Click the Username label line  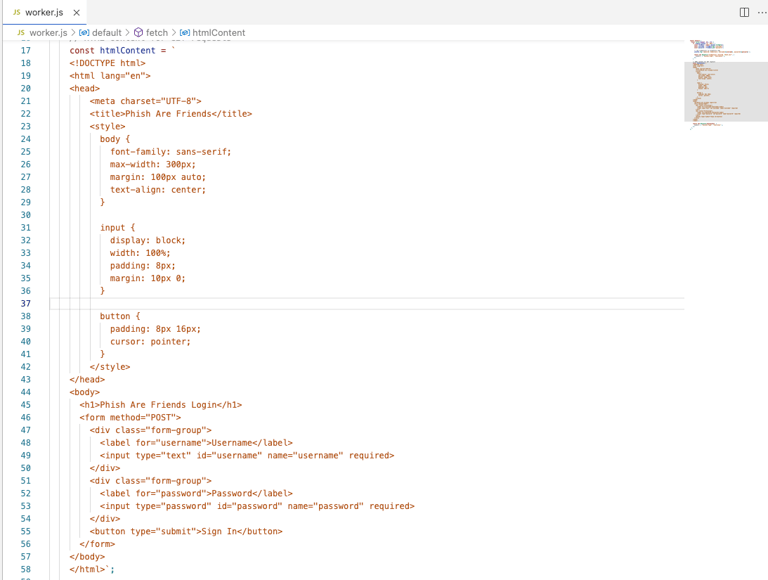pyautogui.click(x=196, y=443)
